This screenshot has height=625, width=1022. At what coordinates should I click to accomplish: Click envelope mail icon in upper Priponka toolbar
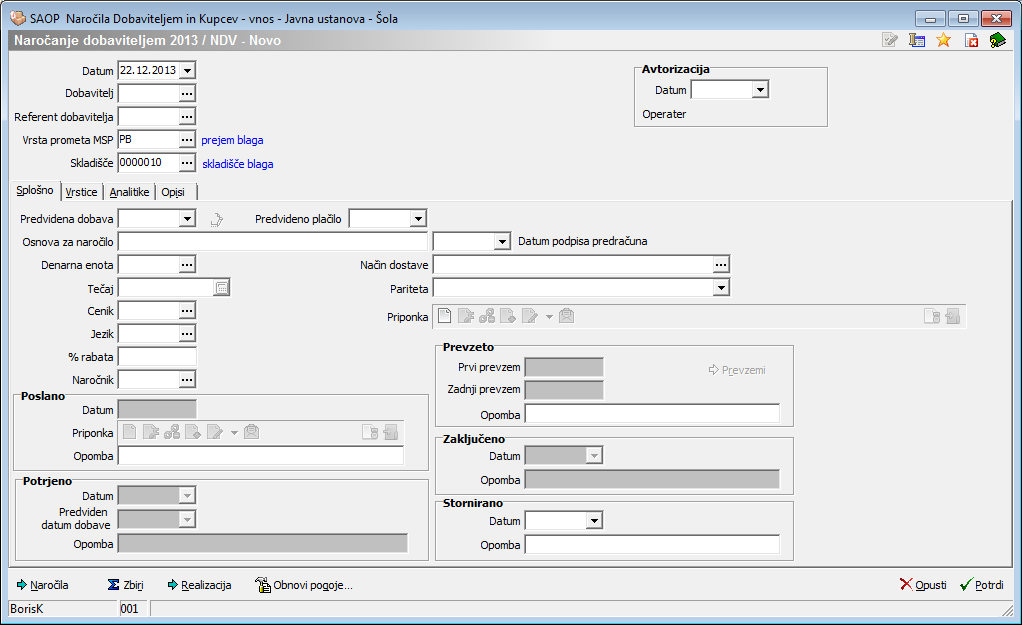pyautogui.click(x=566, y=316)
